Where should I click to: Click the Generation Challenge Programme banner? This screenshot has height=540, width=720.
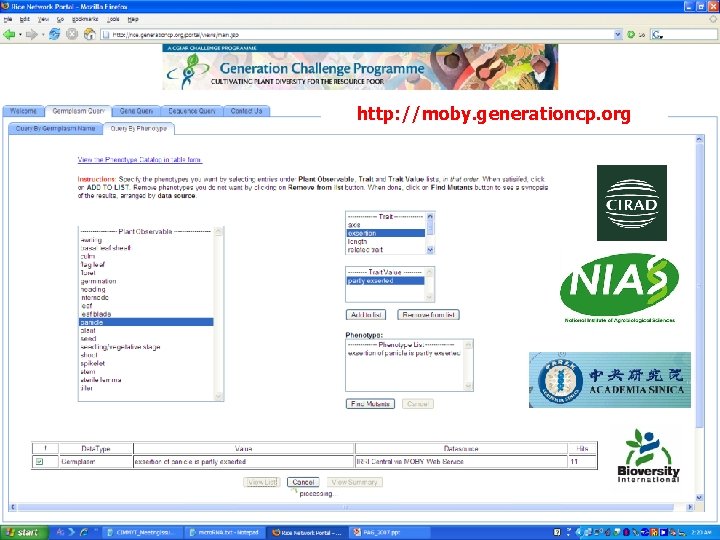click(x=360, y=67)
